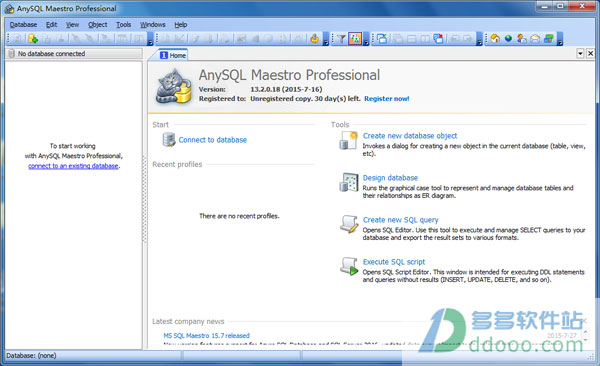Open the Database menu
Screen dimensions: 600x366
point(23,25)
